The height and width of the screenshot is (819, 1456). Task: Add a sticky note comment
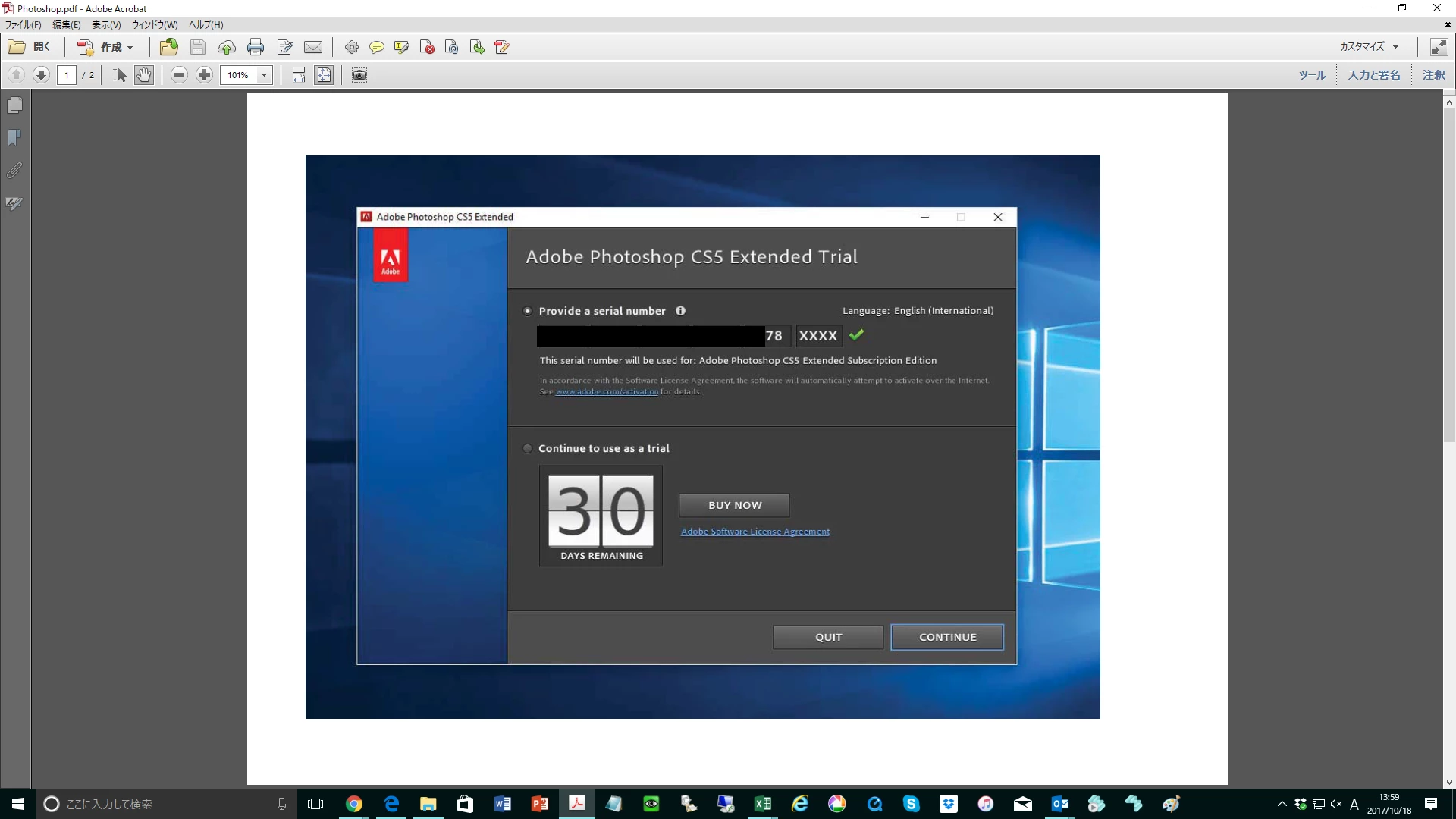coord(376,47)
